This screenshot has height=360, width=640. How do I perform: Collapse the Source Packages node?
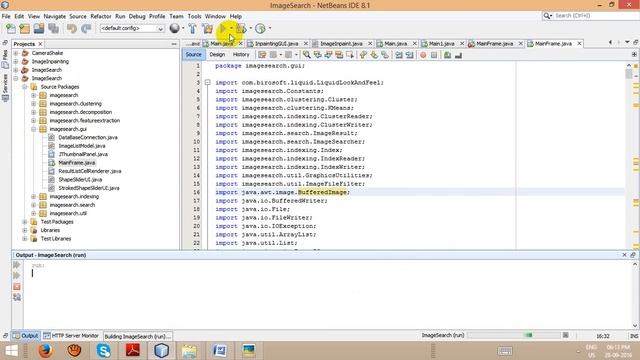24,87
